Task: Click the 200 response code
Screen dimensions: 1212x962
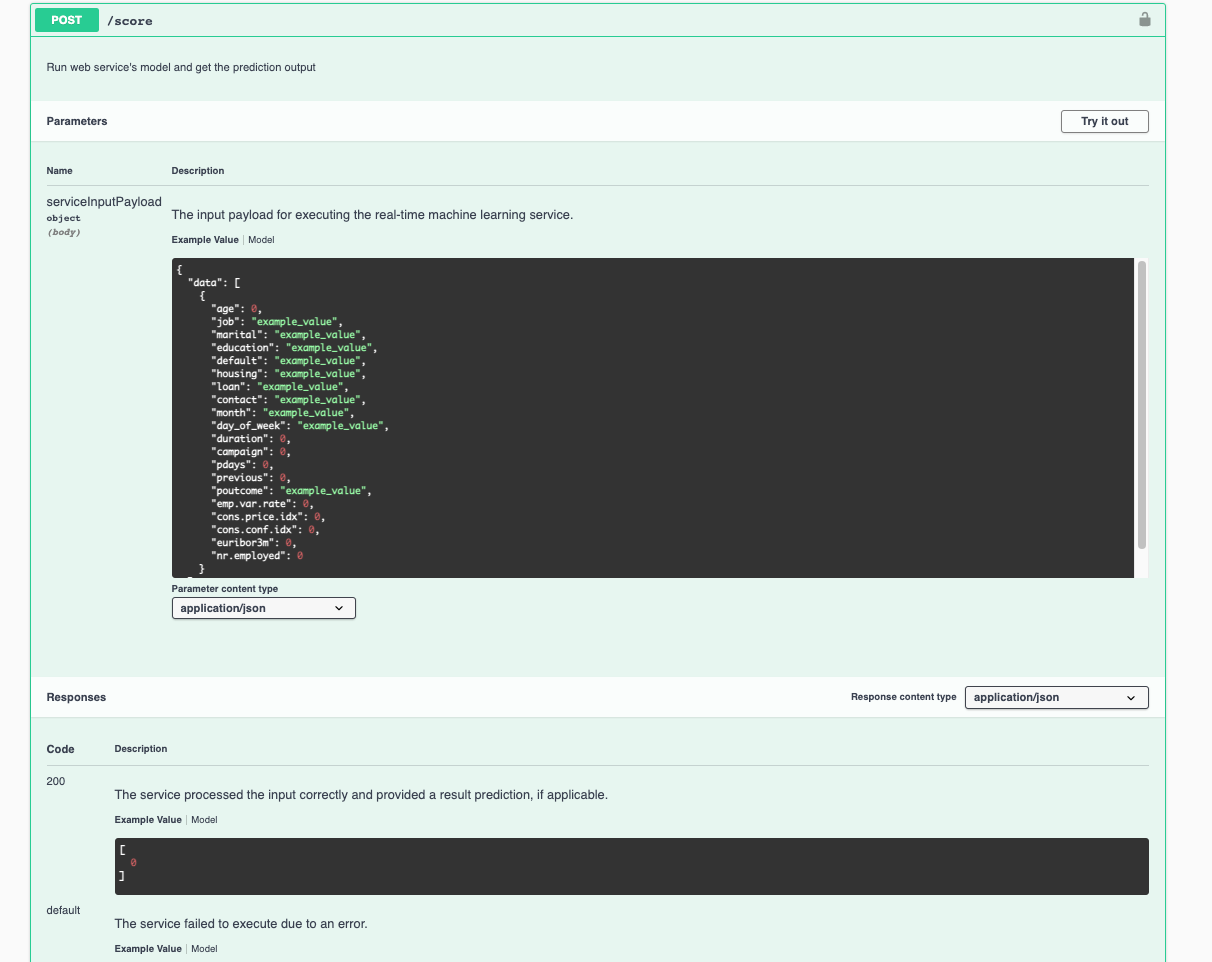Action: tap(56, 781)
